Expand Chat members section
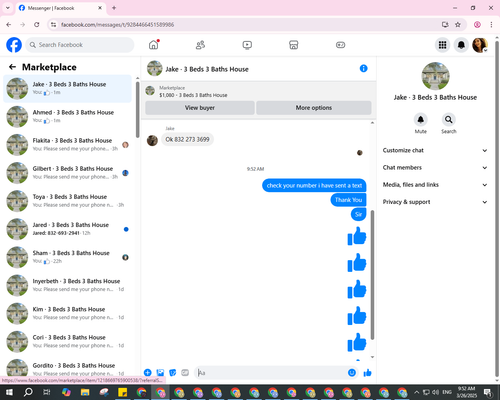 tap(435, 167)
